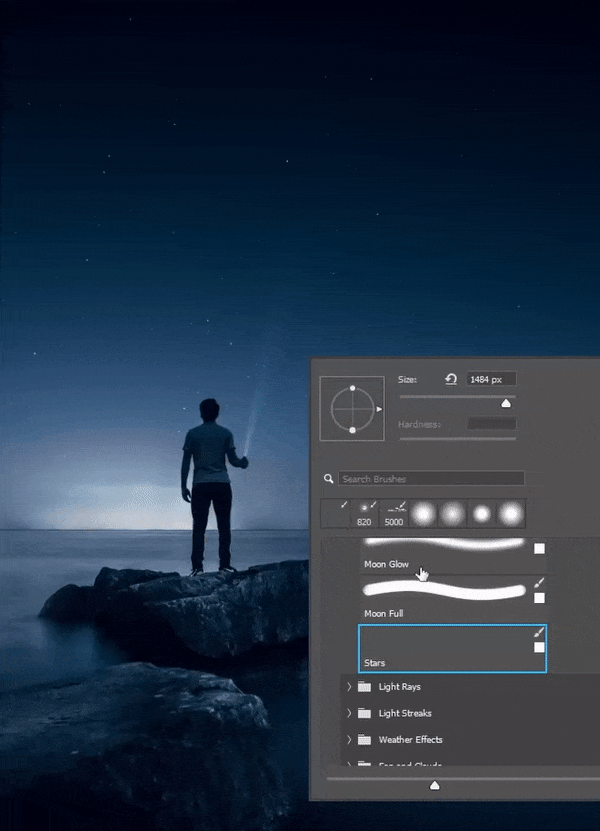600x831 pixels.
Task: Select the recent brush labeled 820
Action: 365,514
